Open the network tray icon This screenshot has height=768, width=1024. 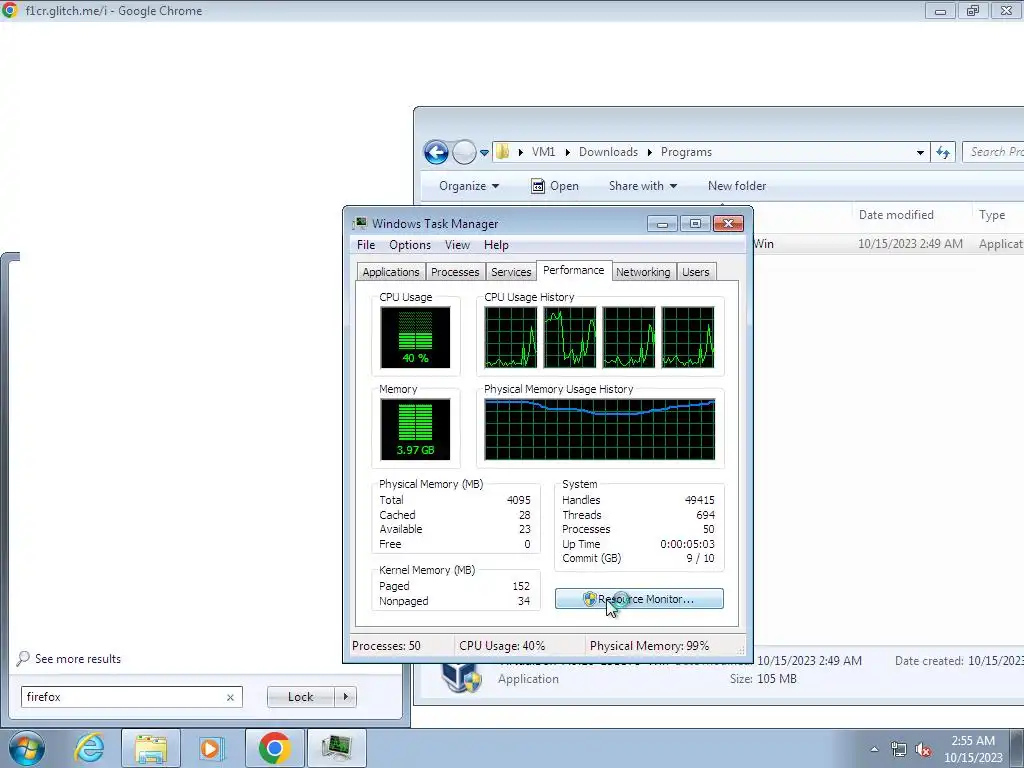click(899, 749)
